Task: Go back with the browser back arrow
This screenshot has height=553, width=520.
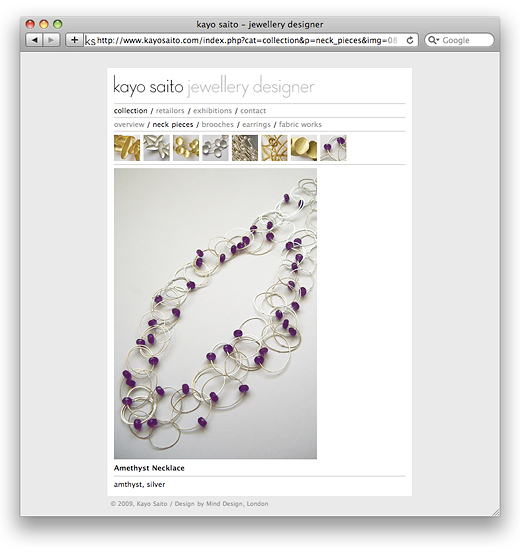Action: [x=34, y=40]
